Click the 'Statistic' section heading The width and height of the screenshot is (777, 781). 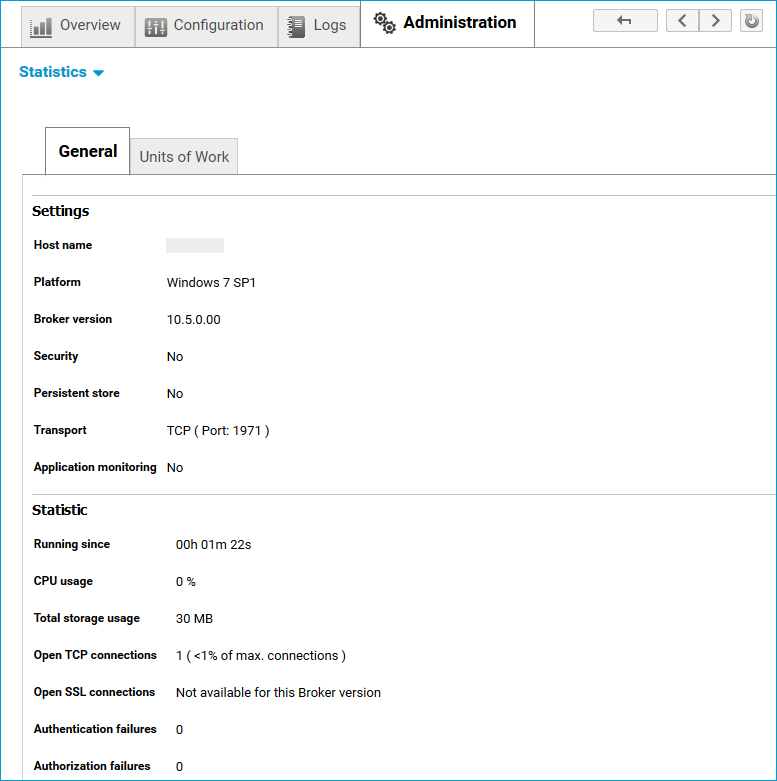tap(60, 510)
